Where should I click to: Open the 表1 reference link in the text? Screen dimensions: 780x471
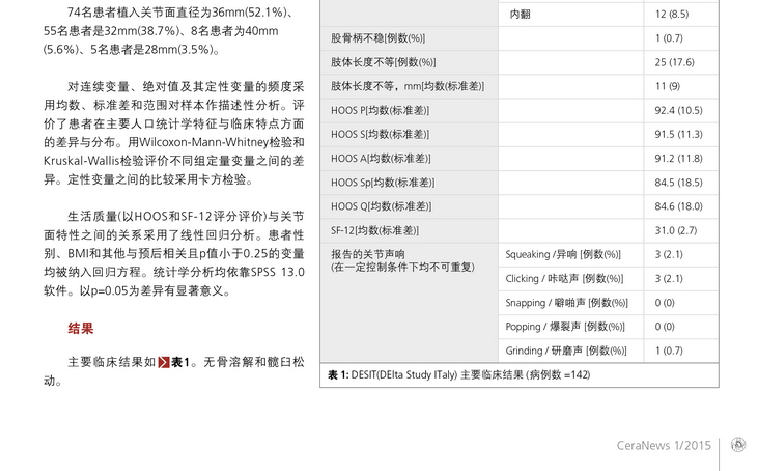(180, 362)
